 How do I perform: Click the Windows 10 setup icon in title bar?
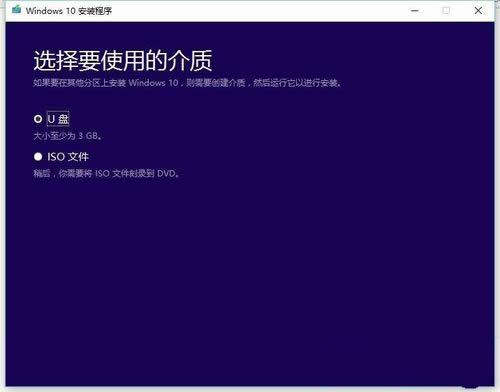(17, 10)
